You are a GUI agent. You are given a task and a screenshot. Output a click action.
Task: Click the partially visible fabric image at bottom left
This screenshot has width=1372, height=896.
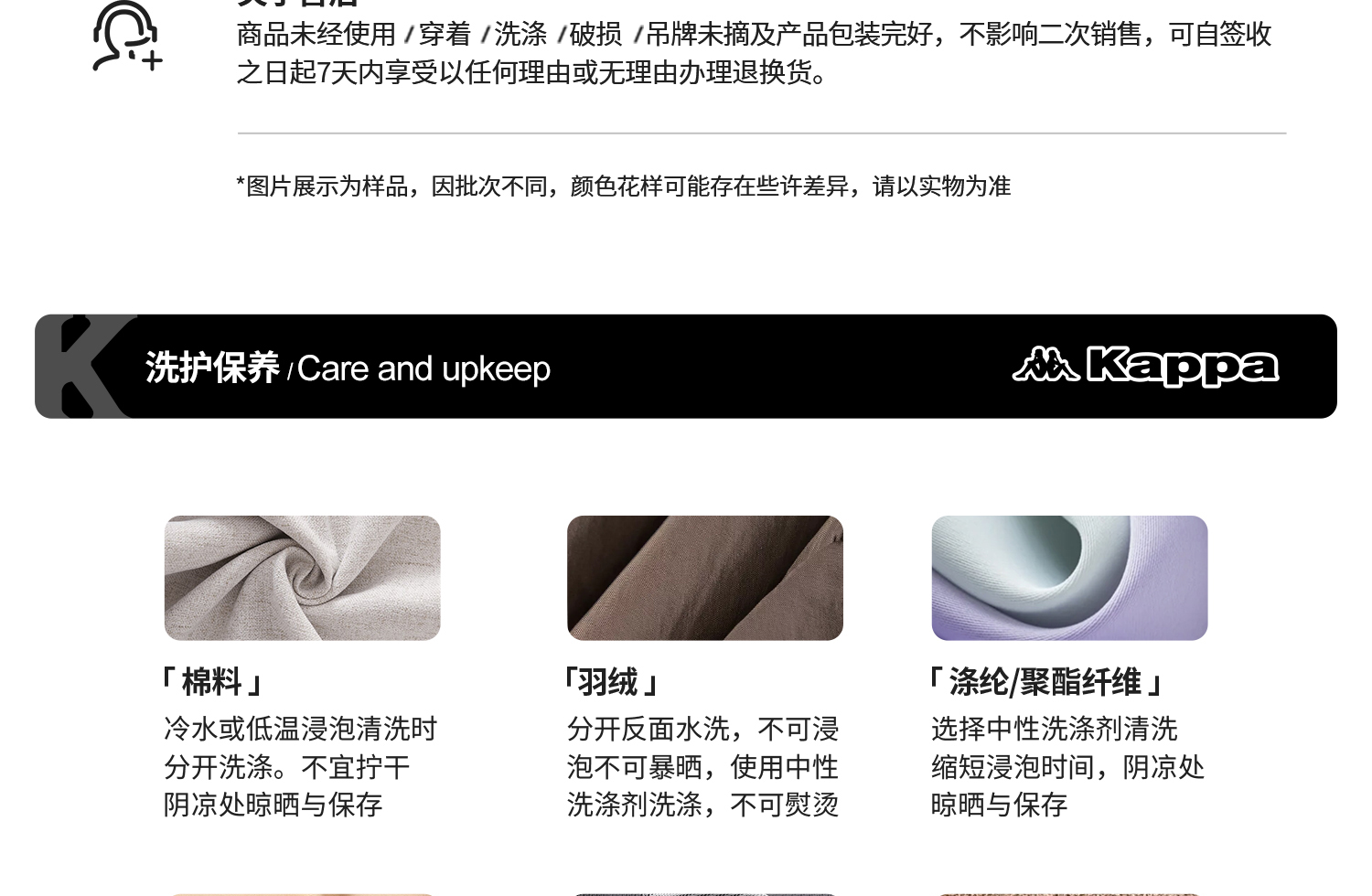[302, 894]
